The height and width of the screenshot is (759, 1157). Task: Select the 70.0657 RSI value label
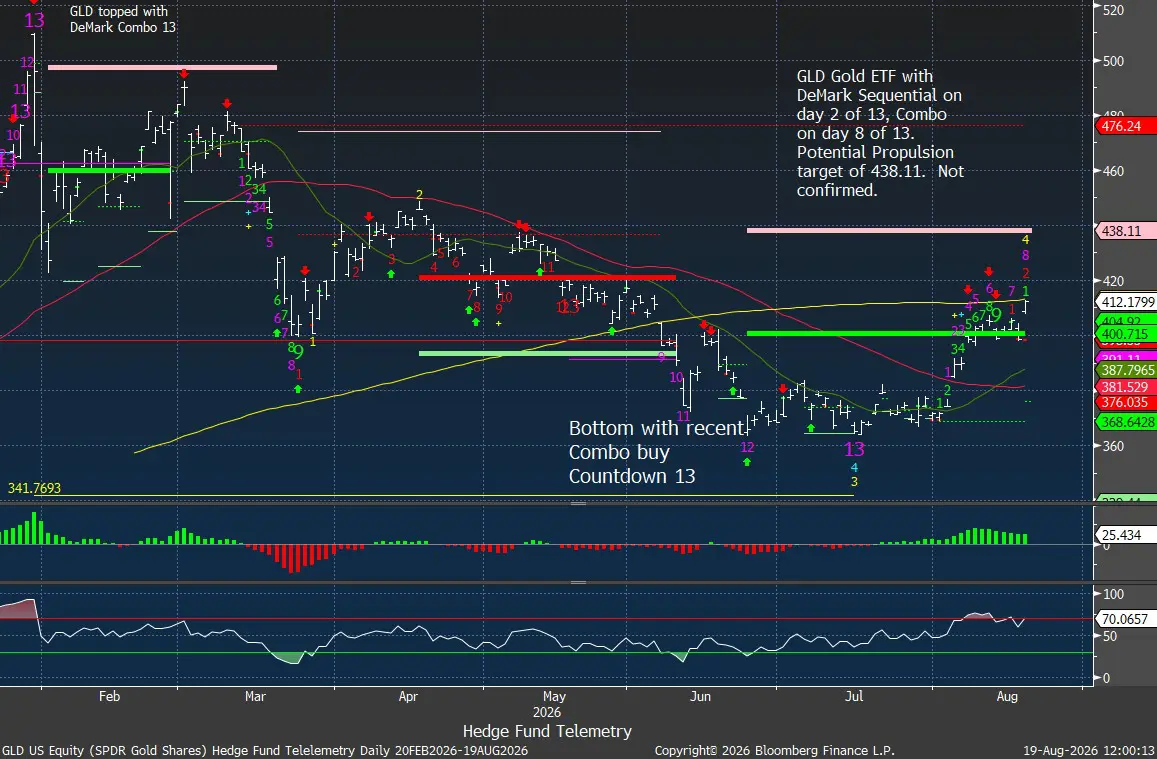[x=1124, y=619]
